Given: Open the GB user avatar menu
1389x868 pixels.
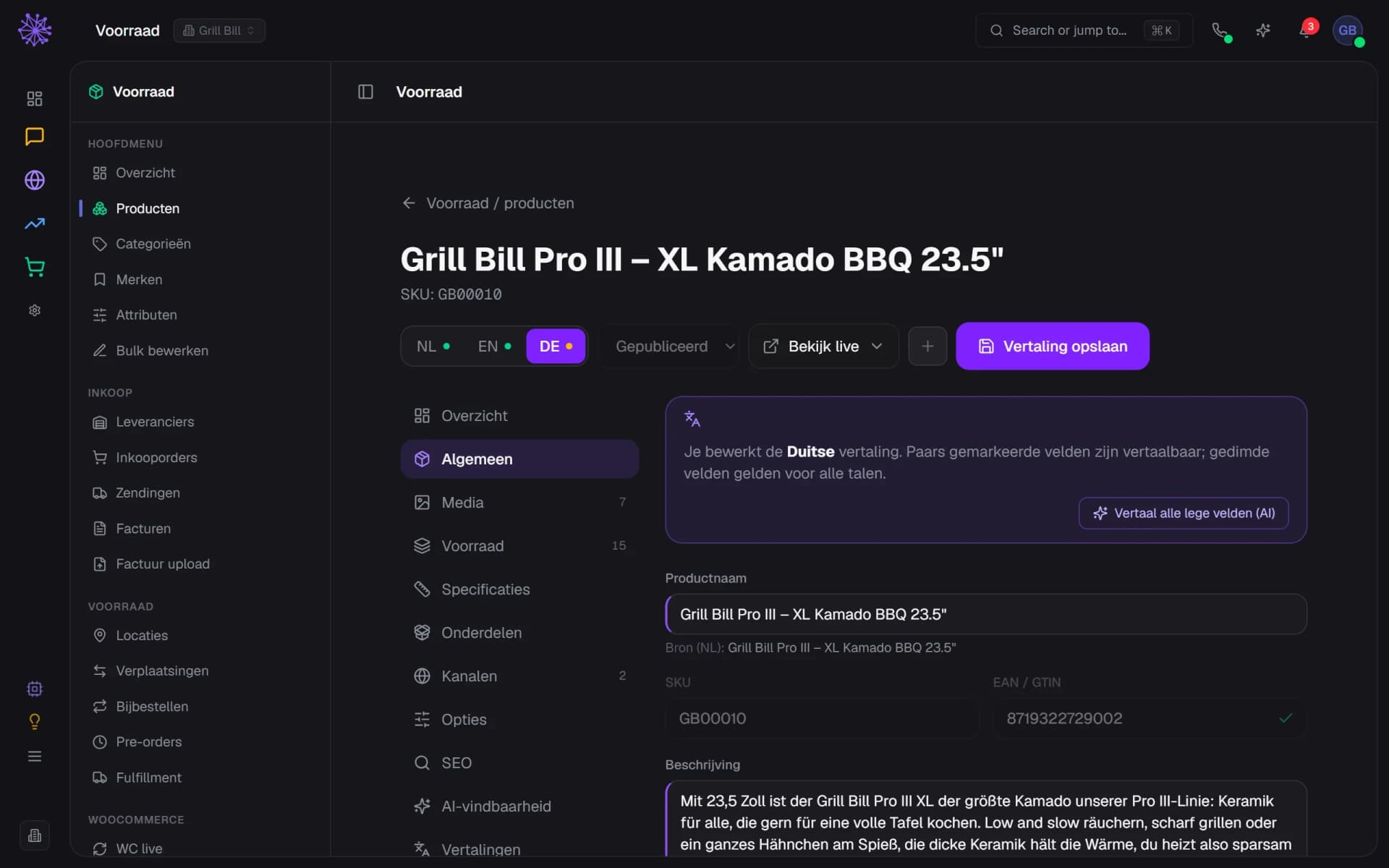Looking at the screenshot, I should (x=1347, y=30).
